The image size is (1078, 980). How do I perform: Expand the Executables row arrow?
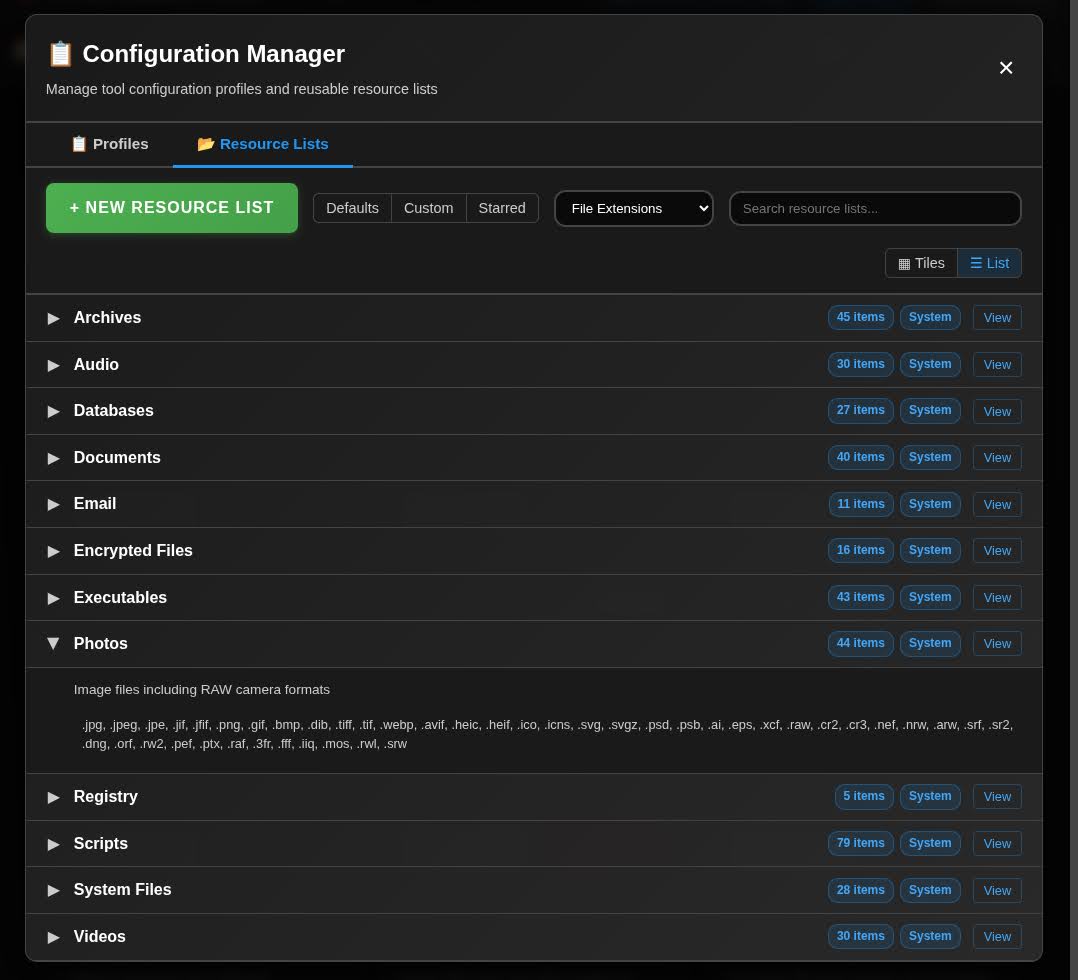click(53, 598)
